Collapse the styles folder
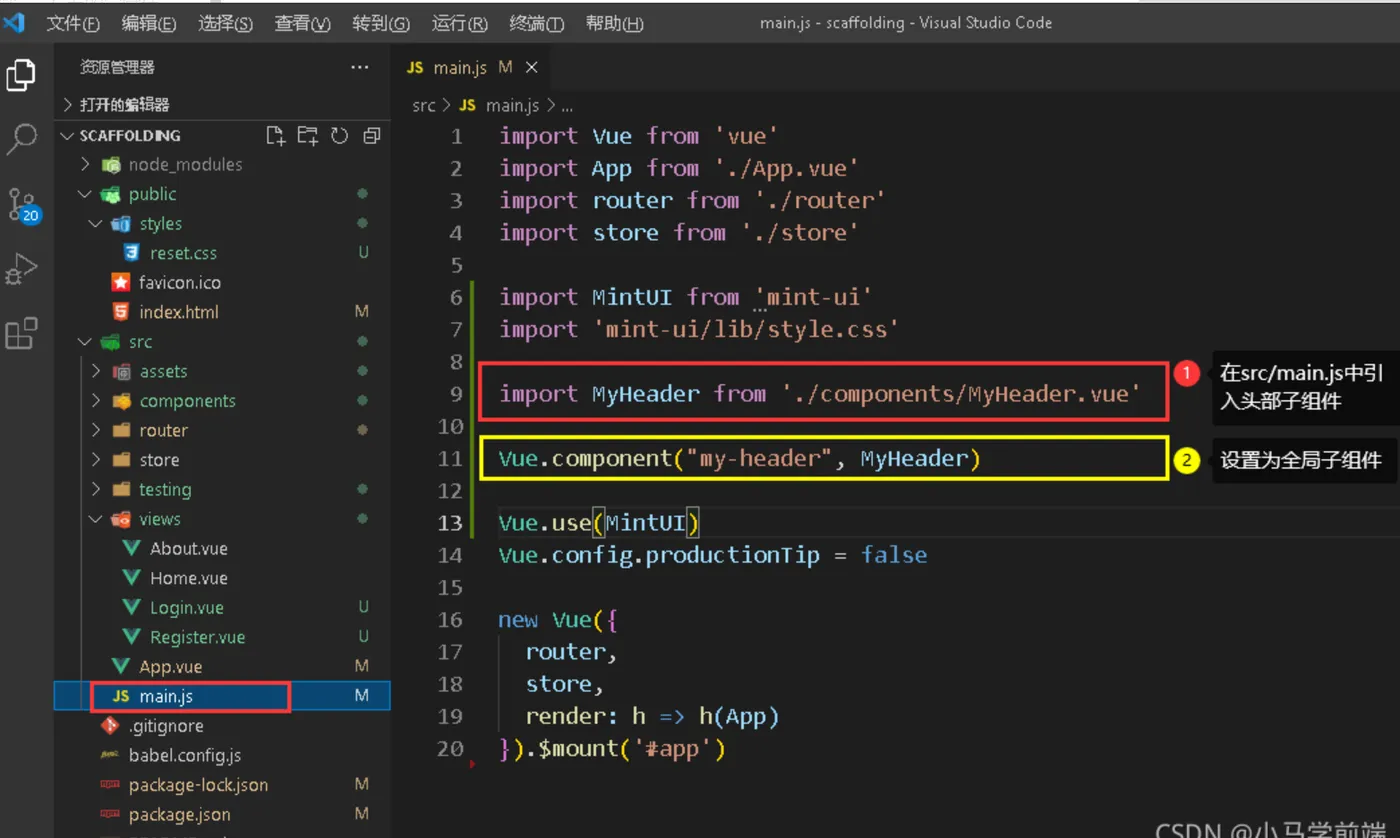The height and width of the screenshot is (838, 1400). [x=96, y=224]
